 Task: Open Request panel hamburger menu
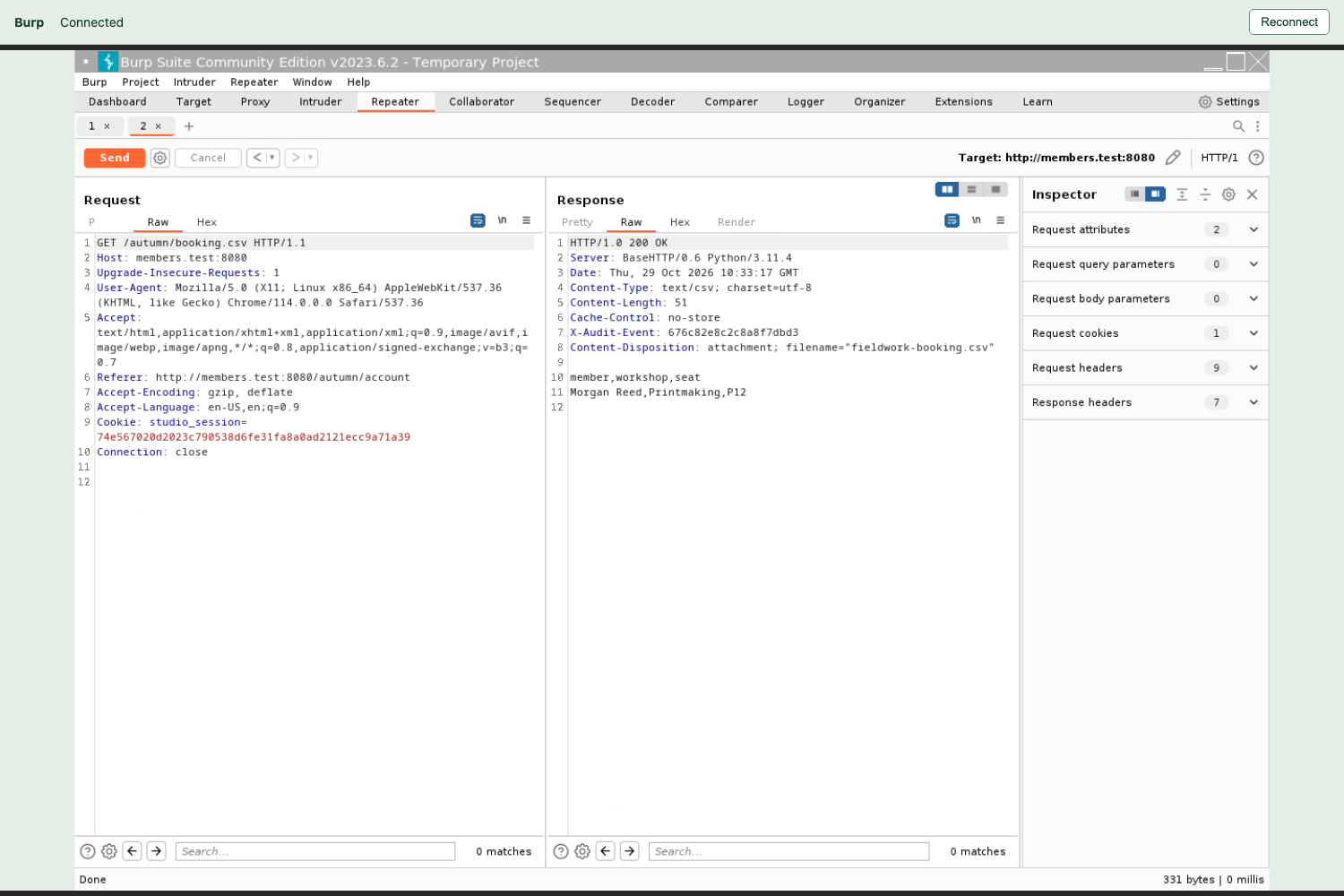[527, 220]
